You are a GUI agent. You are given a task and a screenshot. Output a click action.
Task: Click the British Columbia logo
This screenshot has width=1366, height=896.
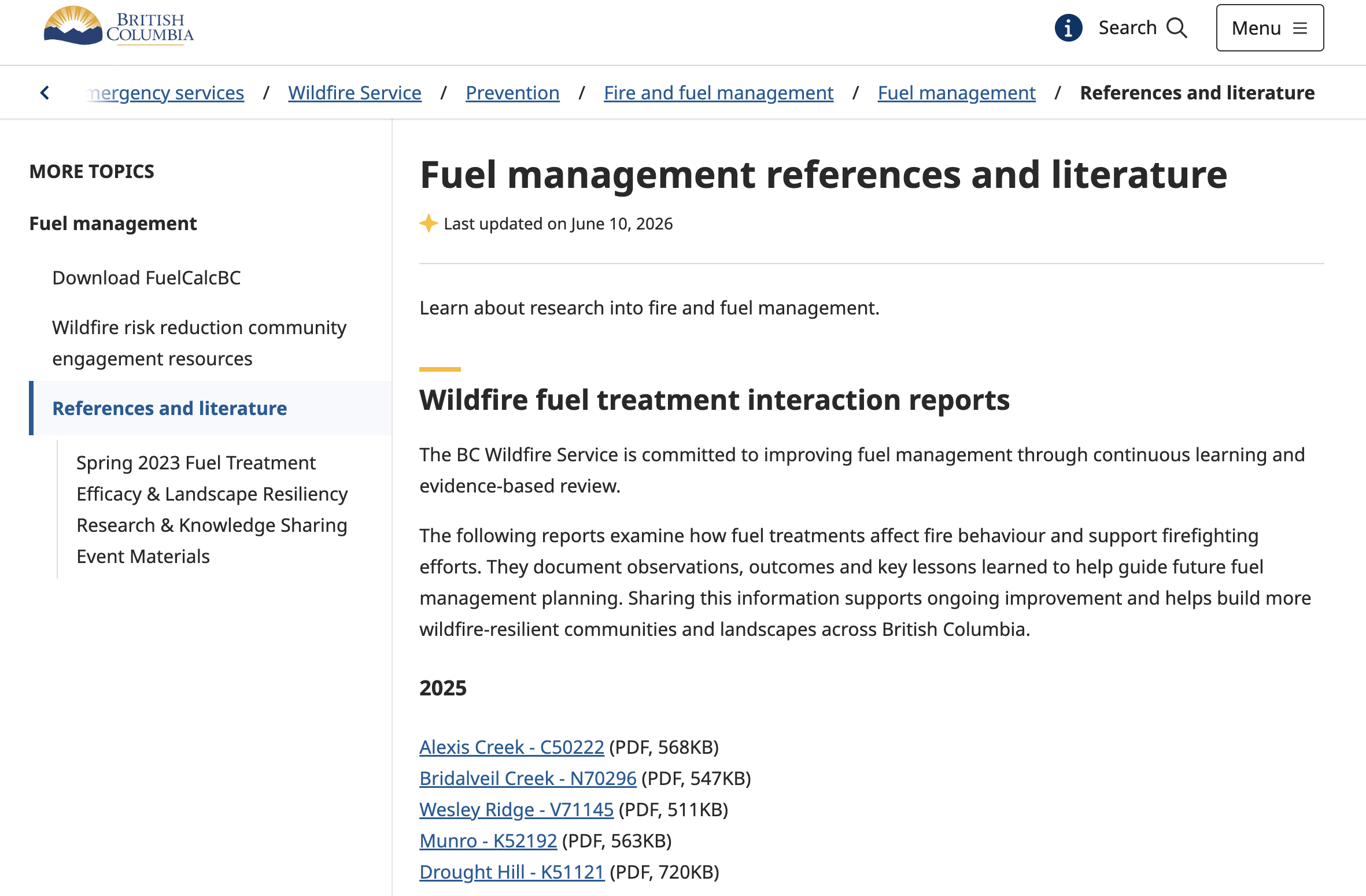119,25
